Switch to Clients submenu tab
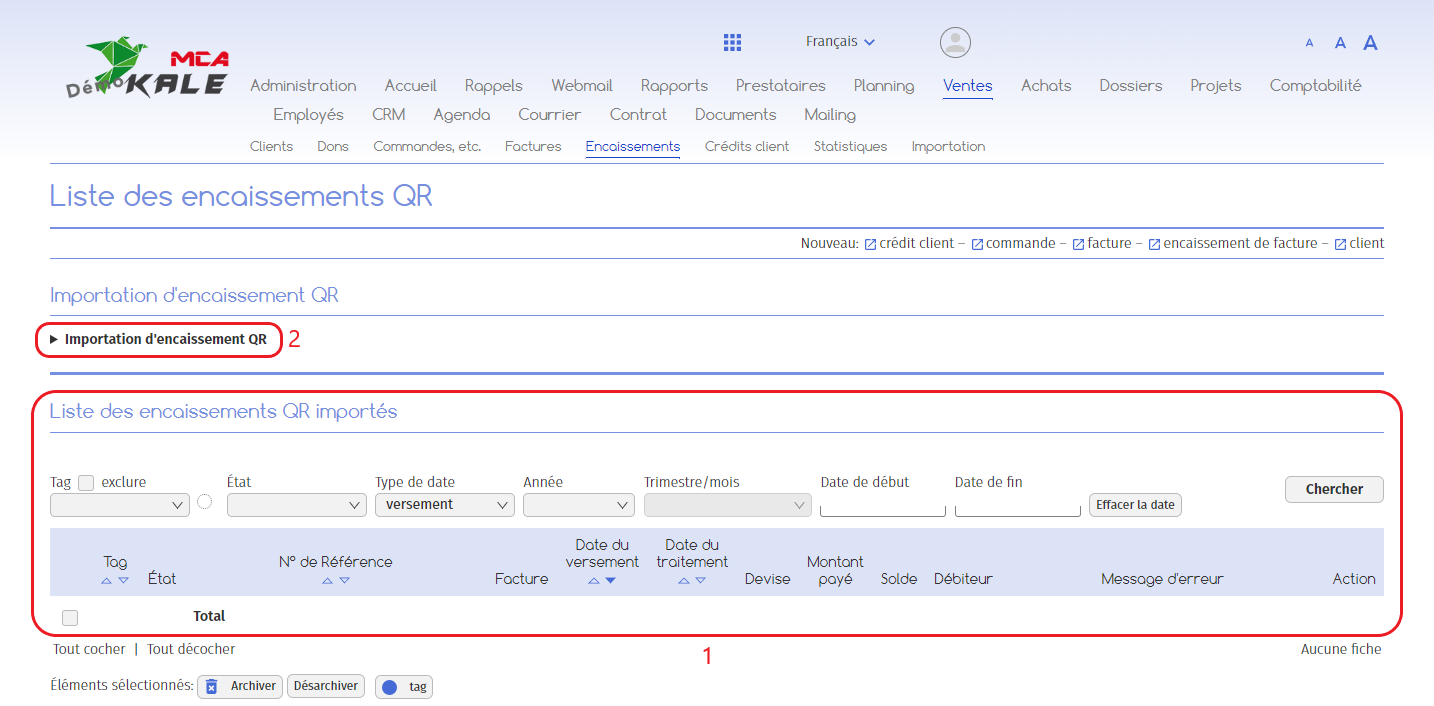This screenshot has height=706, width=1434. [x=271, y=147]
